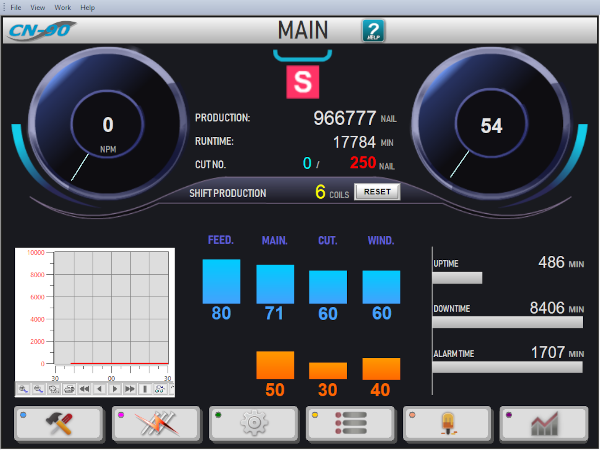The image size is (600, 450).
Task: Click the CUT. column label
Action: click(x=328, y=241)
